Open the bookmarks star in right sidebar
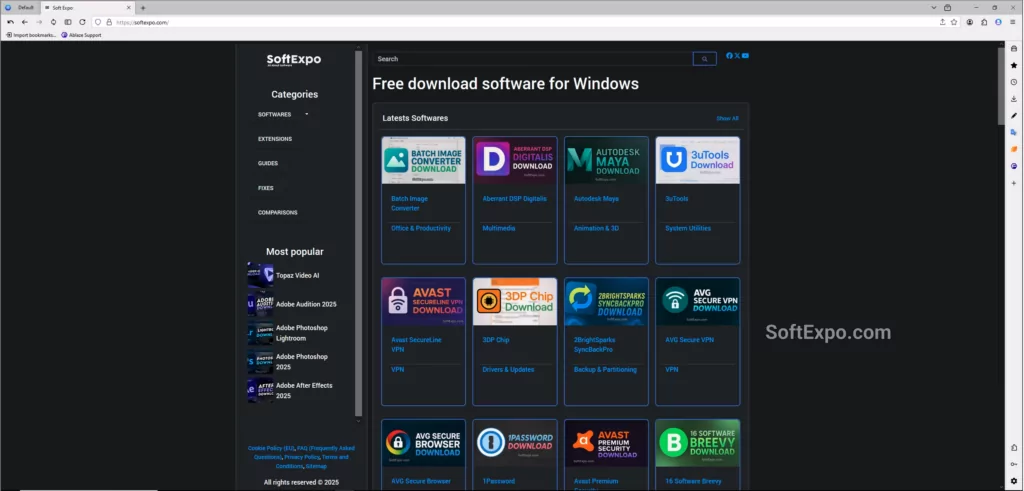 point(1014,65)
